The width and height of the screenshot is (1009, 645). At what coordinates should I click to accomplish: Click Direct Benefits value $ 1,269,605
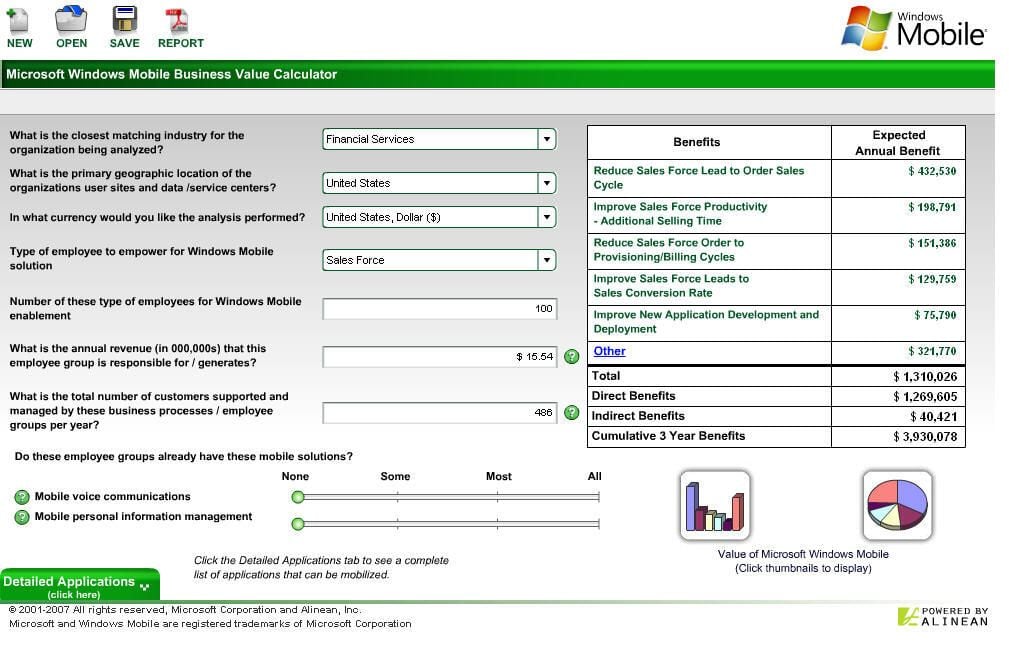click(925, 397)
